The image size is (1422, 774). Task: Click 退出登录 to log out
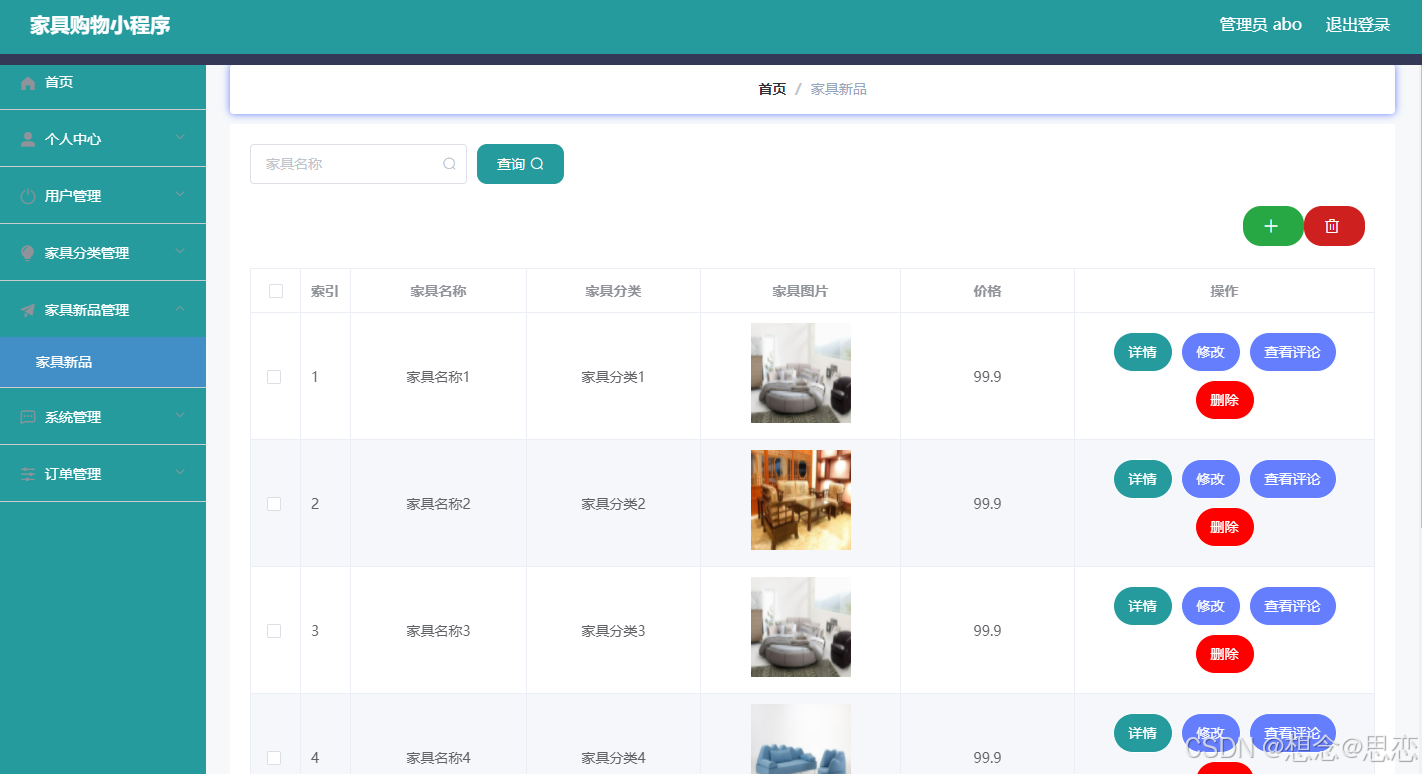[1358, 25]
